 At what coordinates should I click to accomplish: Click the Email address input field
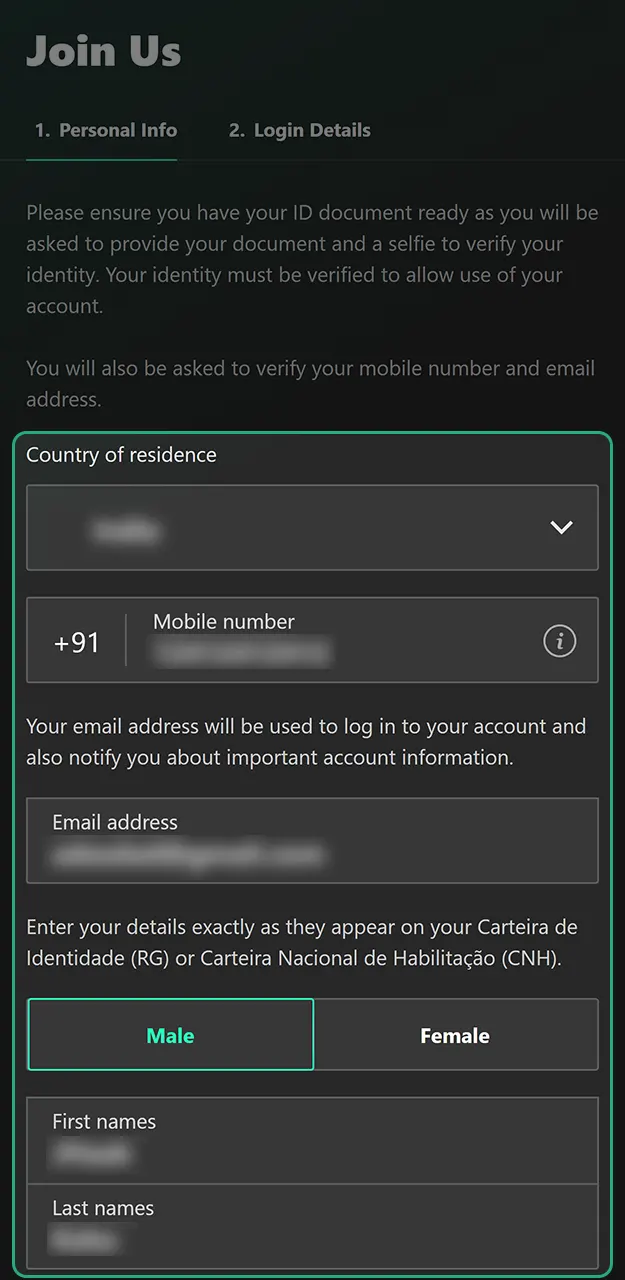[312, 841]
